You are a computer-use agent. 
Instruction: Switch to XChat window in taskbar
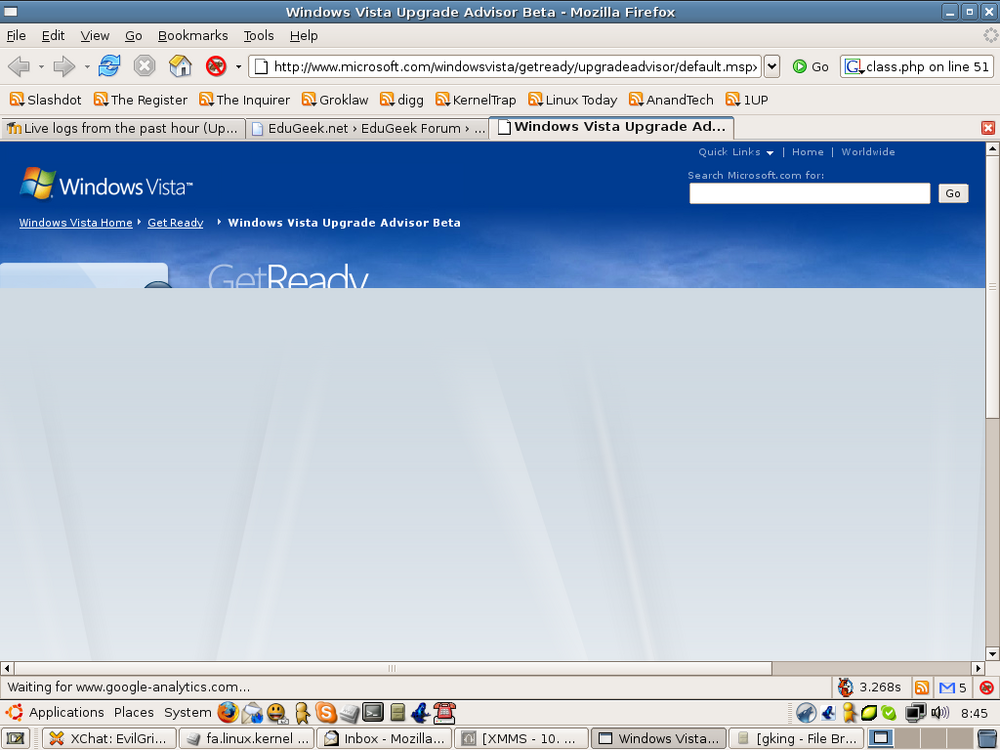(109, 738)
